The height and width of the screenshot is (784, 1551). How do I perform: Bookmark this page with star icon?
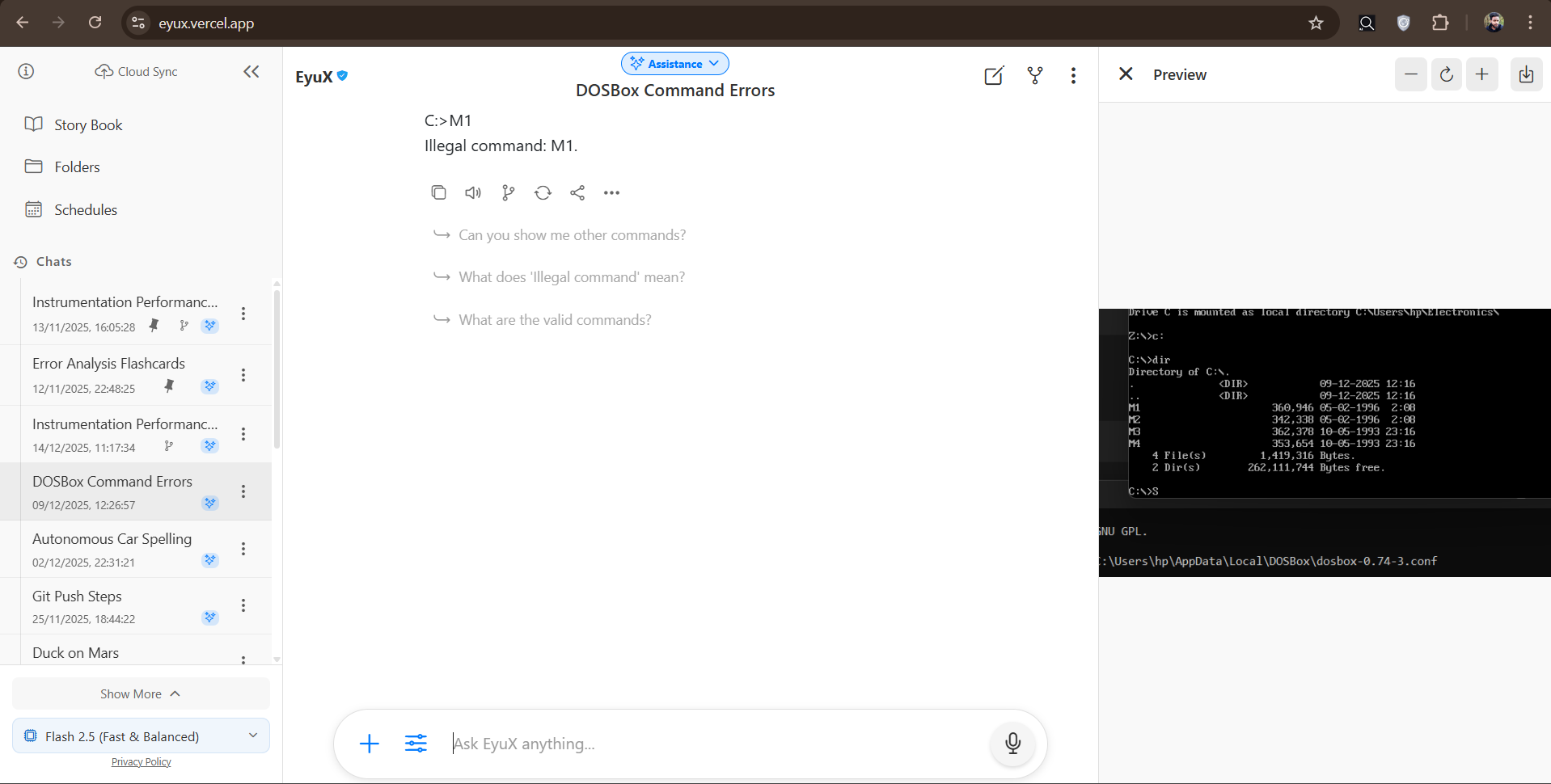point(1316,23)
